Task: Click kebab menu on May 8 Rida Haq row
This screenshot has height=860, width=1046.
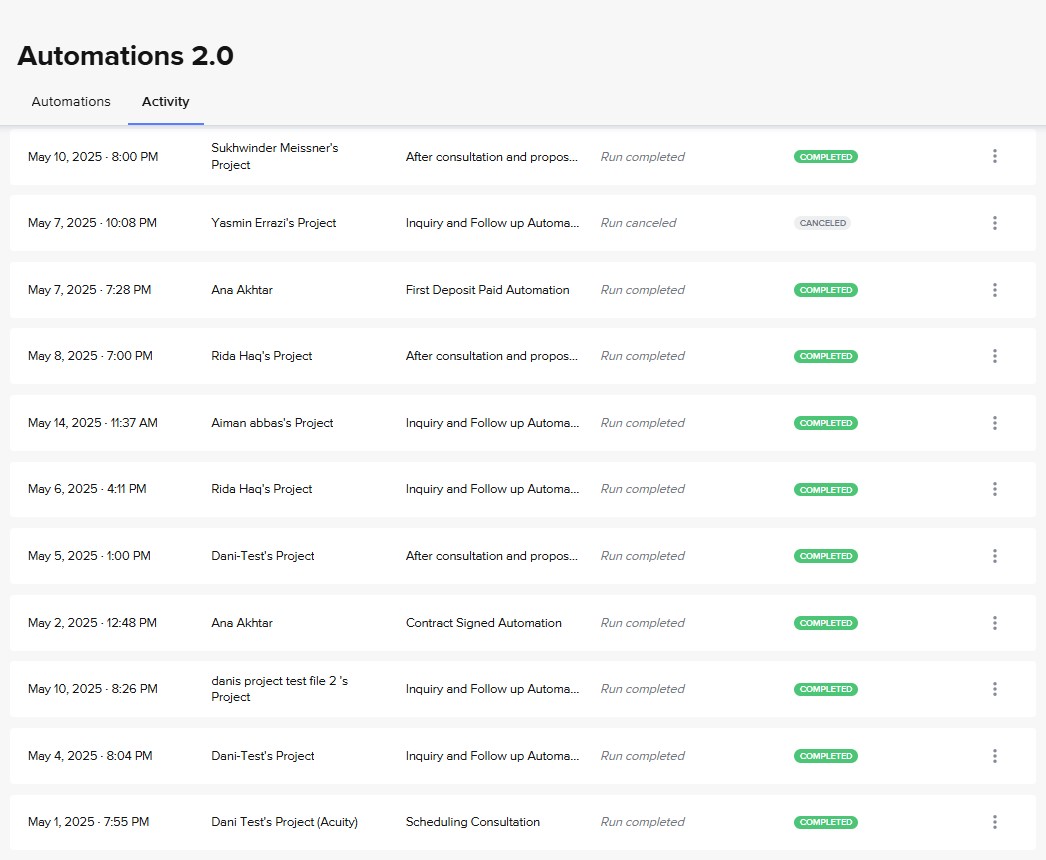Action: coord(994,356)
